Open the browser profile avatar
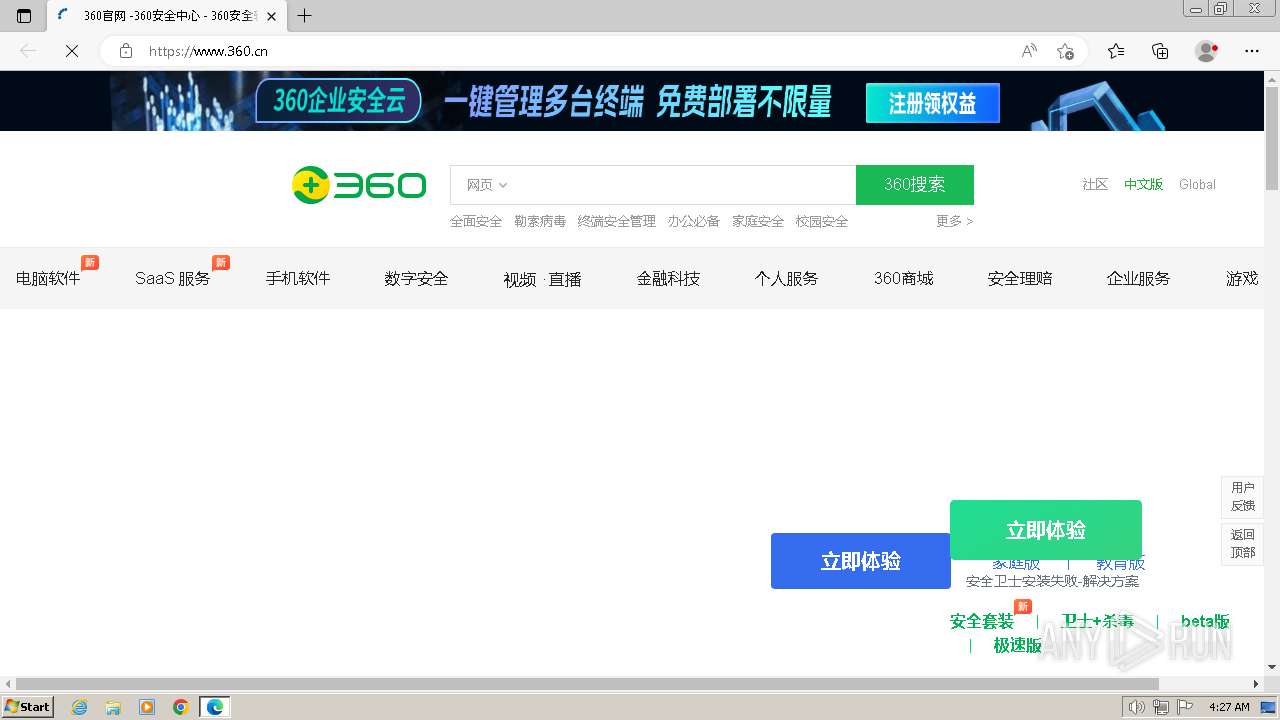Image resolution: width=1280 pixels, height=720 pixels. click(1207, 51)
